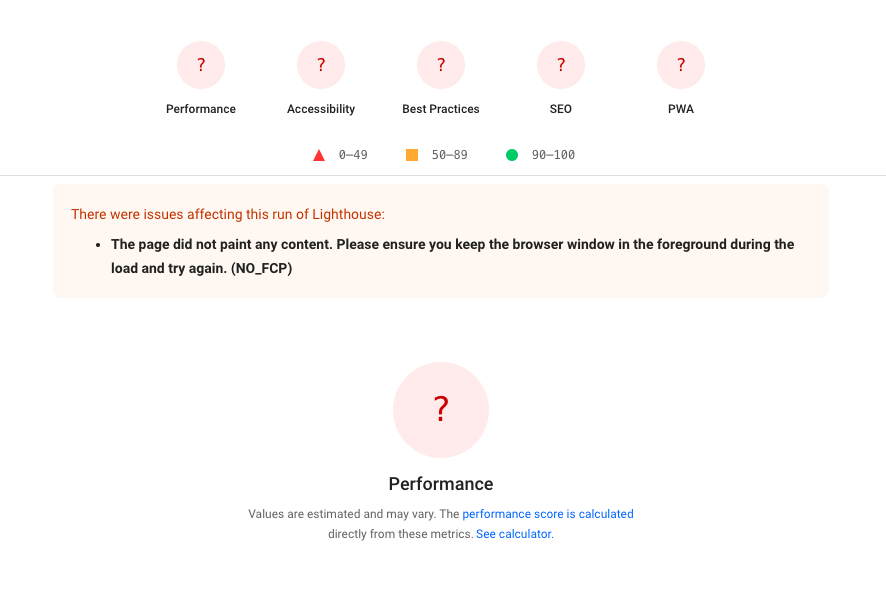Click the Best Practices category label
The width and height of the screenshot is (886, 600).
pos(441,109)
